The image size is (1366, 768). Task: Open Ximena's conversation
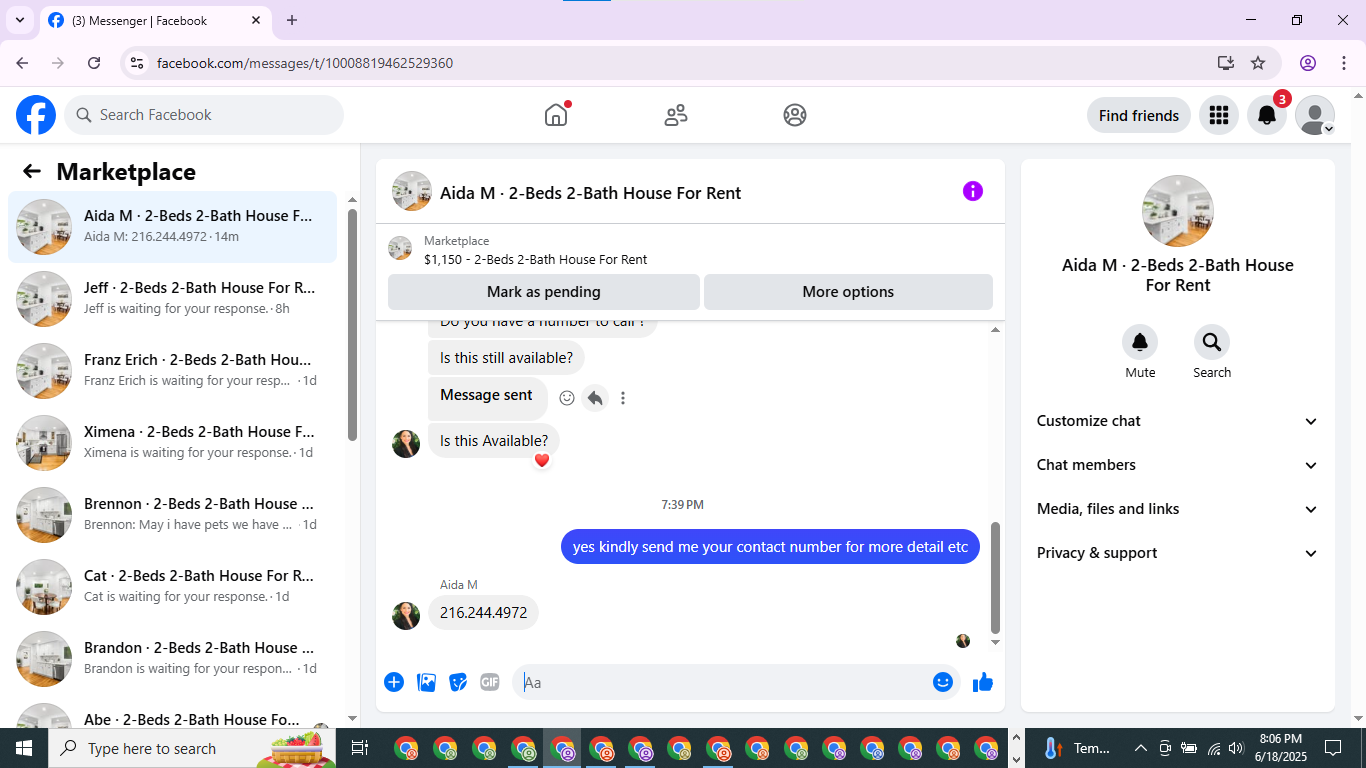tap(173, 443)
